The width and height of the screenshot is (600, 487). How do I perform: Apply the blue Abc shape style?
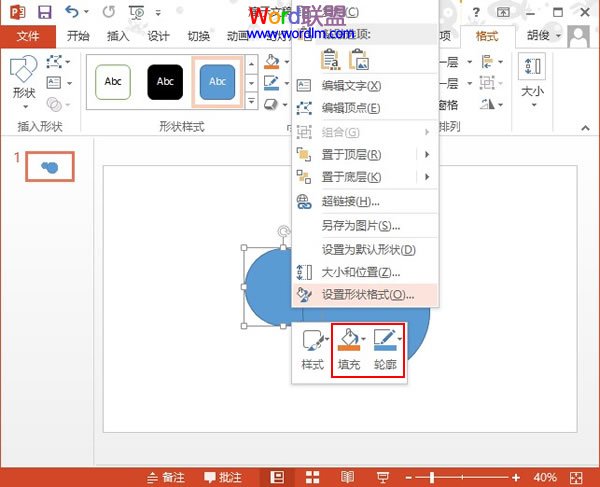pyautogui.click(x=217, y=82)
